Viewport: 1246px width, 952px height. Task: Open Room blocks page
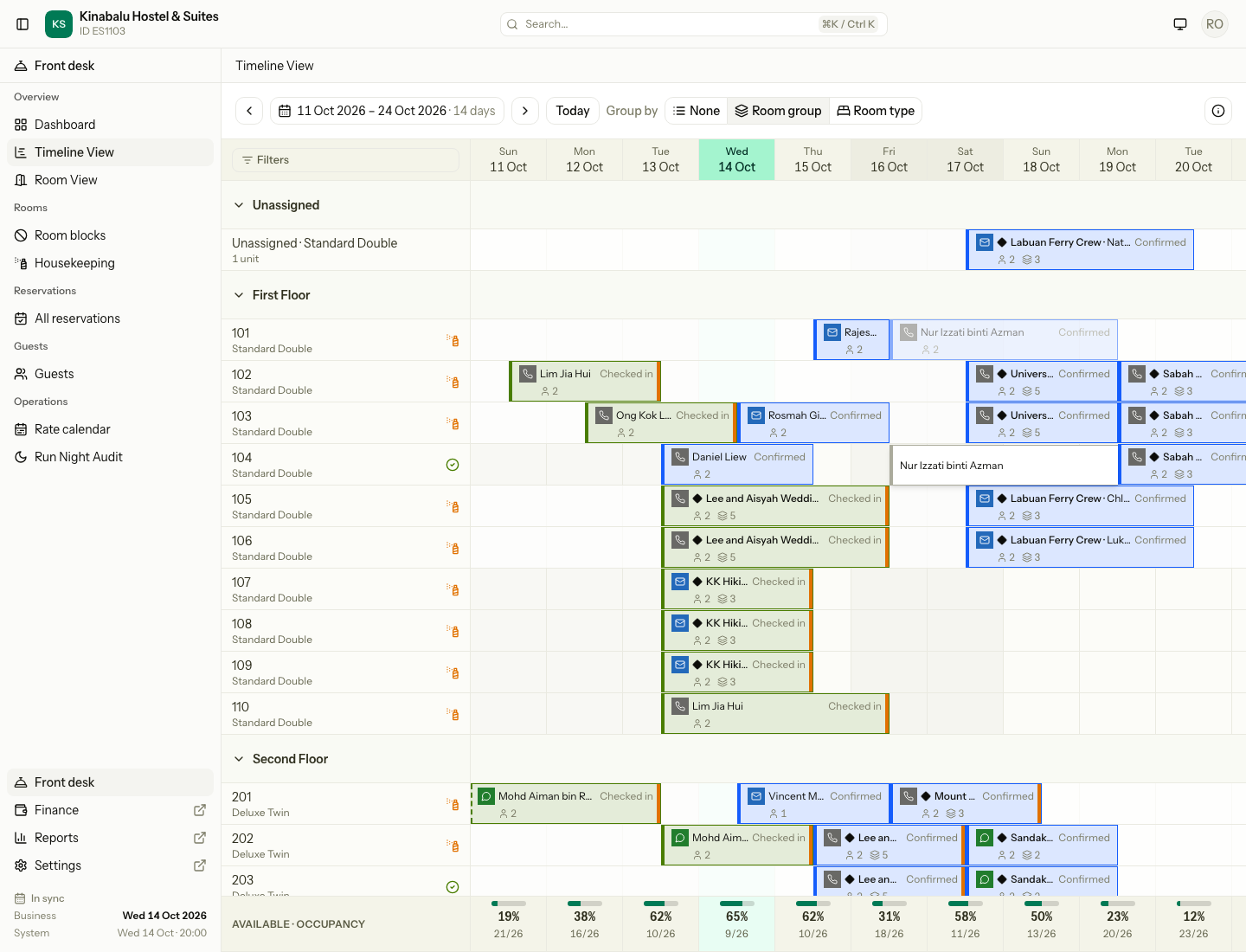coord(110,235)
